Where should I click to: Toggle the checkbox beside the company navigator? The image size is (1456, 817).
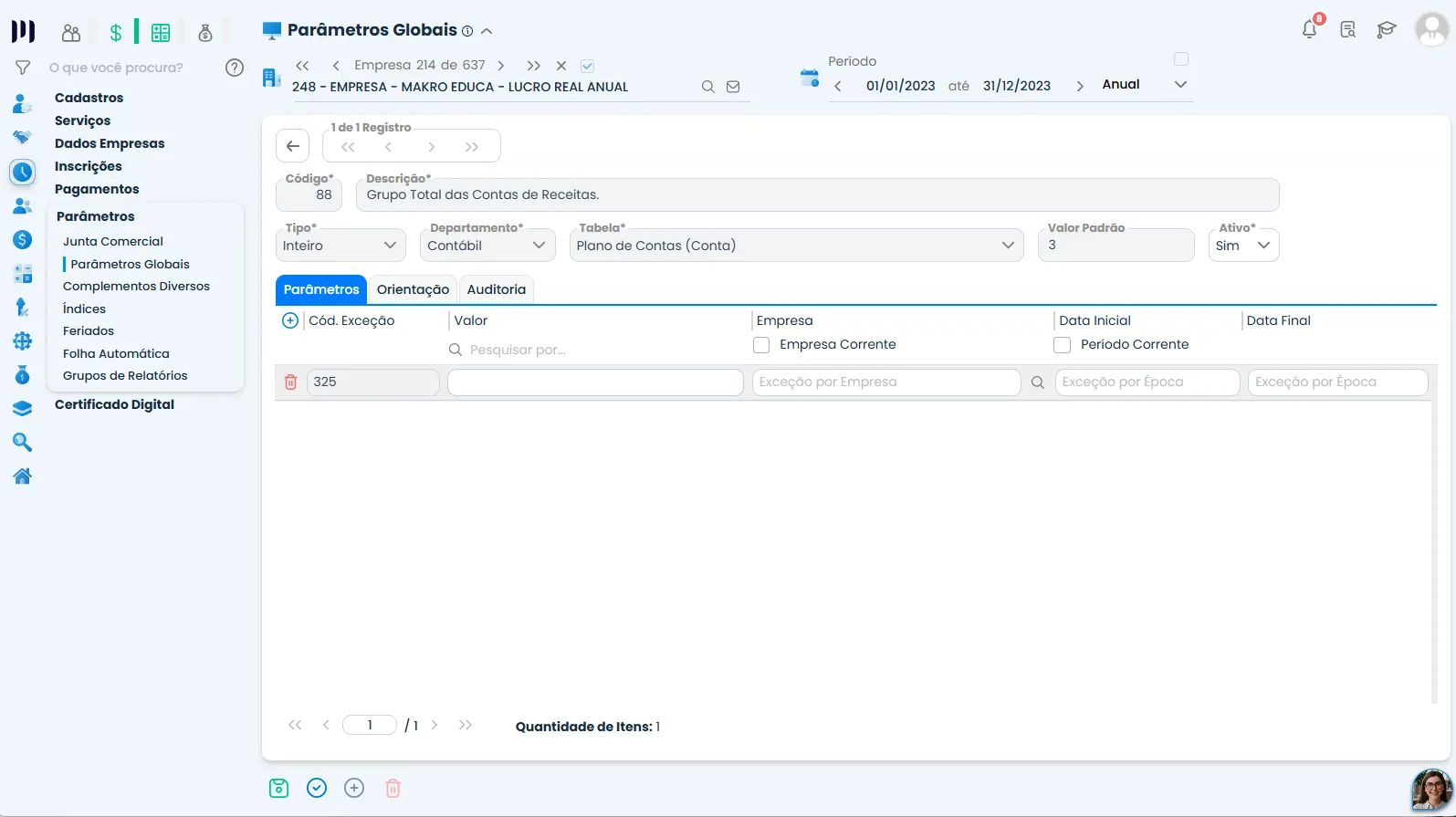point(587,66)
